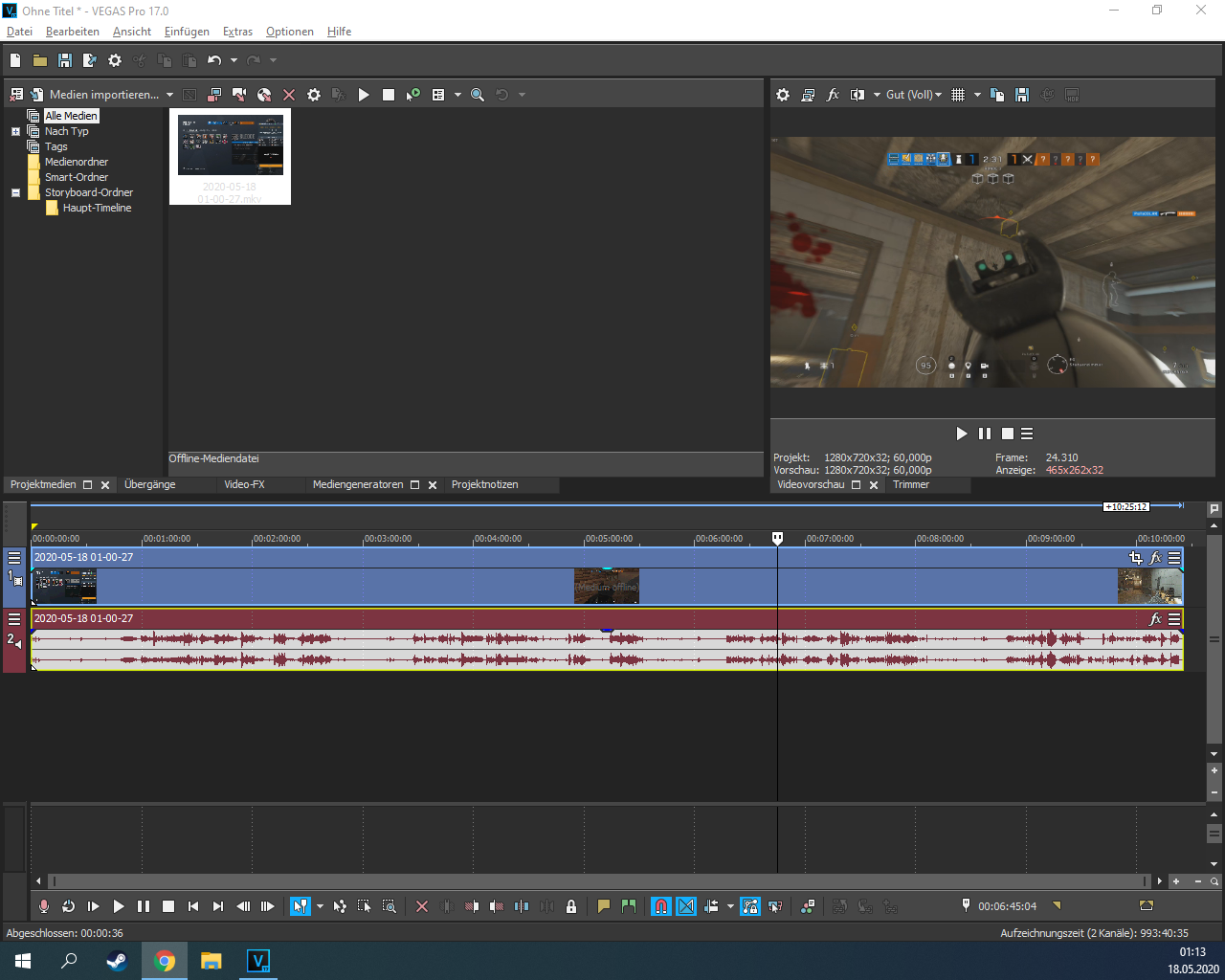Open the Gut (Voll) preview quality dropdown
Screen dimensions: 1225x980
click(x=913, y=95)
